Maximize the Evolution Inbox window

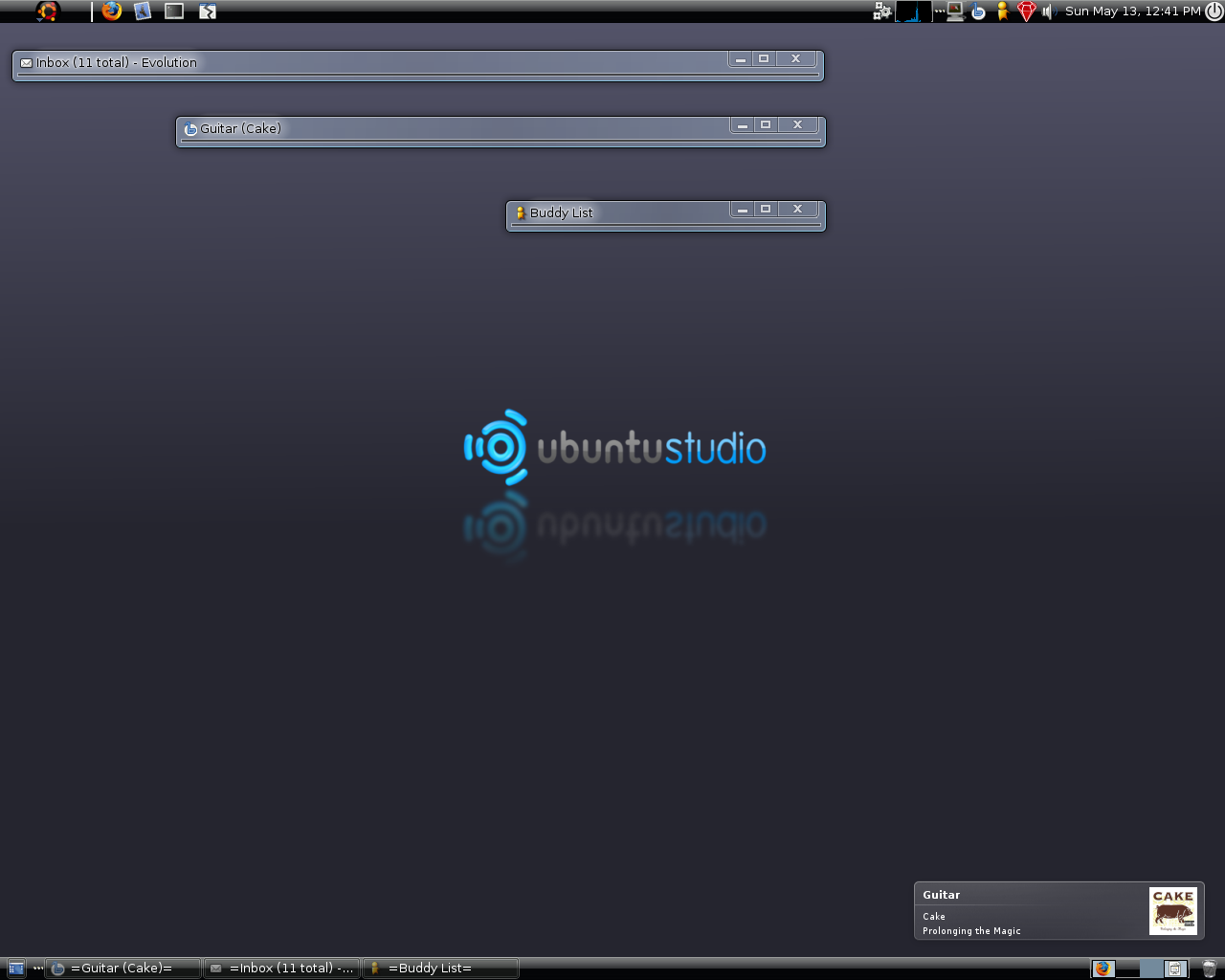click(764, 59)
